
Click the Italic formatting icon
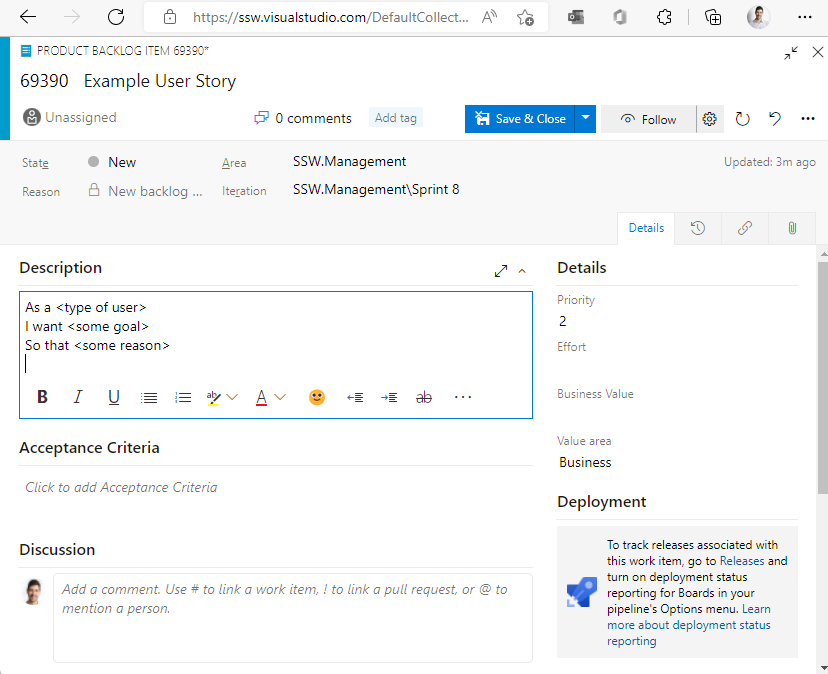pos(77,397)
